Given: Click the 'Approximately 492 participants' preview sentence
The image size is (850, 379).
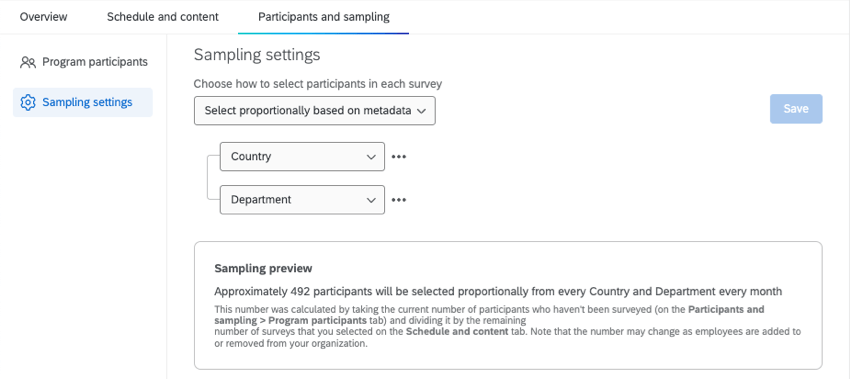Looking at the screenshot, I should (x=498, y=292).
